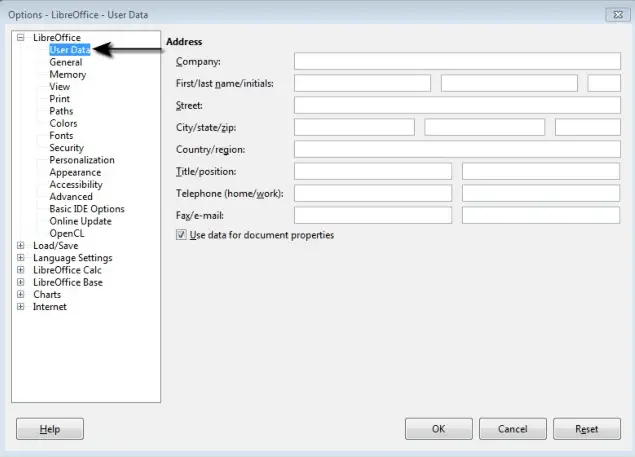
Task: Open the OpenCL options page
Action: pos(67,233)
